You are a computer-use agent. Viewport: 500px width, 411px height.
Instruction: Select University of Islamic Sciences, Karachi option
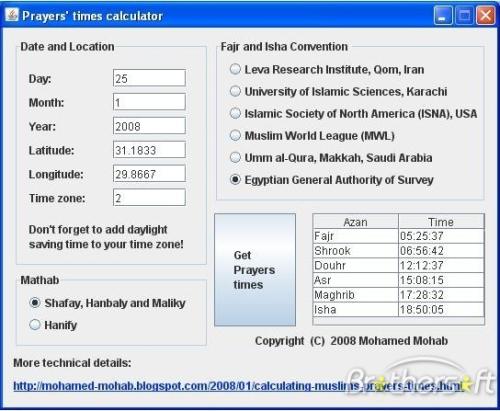(339, 91)
